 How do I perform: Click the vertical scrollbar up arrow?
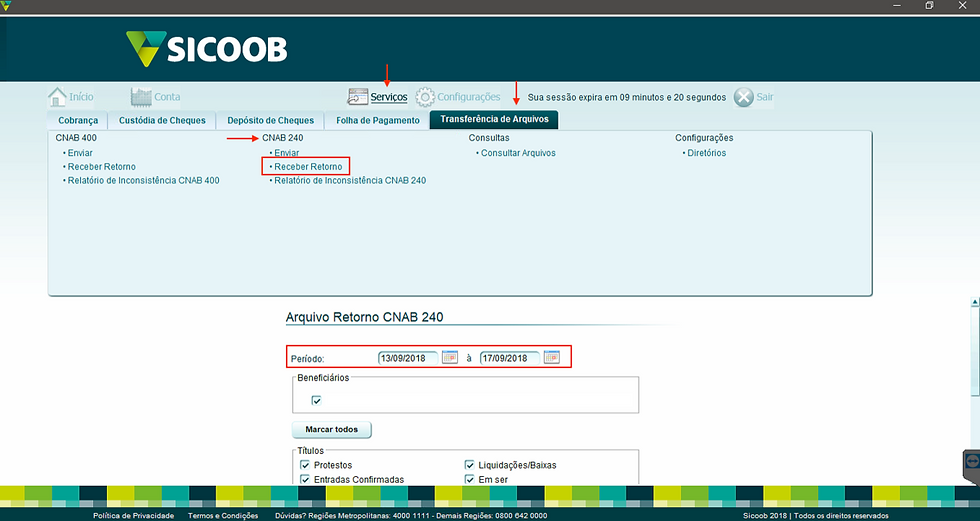click(975, 302)
